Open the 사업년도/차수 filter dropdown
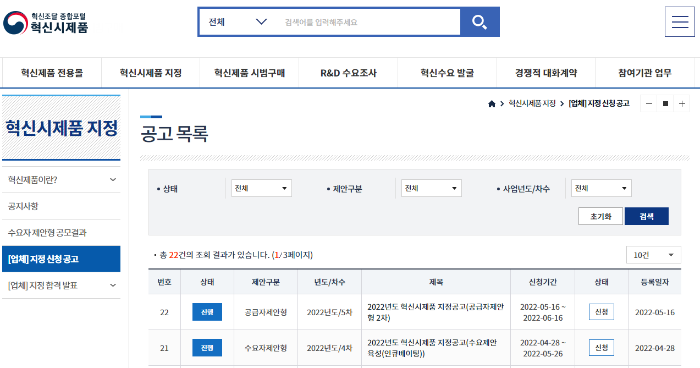700x368 pixels. click(601, 188)
